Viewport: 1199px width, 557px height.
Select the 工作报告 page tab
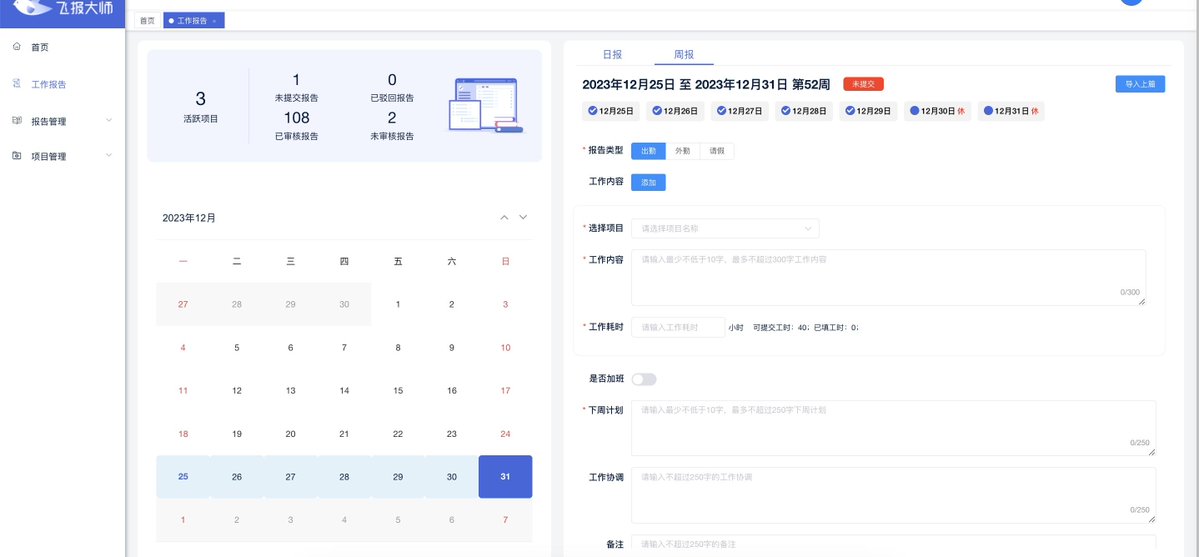192,21
